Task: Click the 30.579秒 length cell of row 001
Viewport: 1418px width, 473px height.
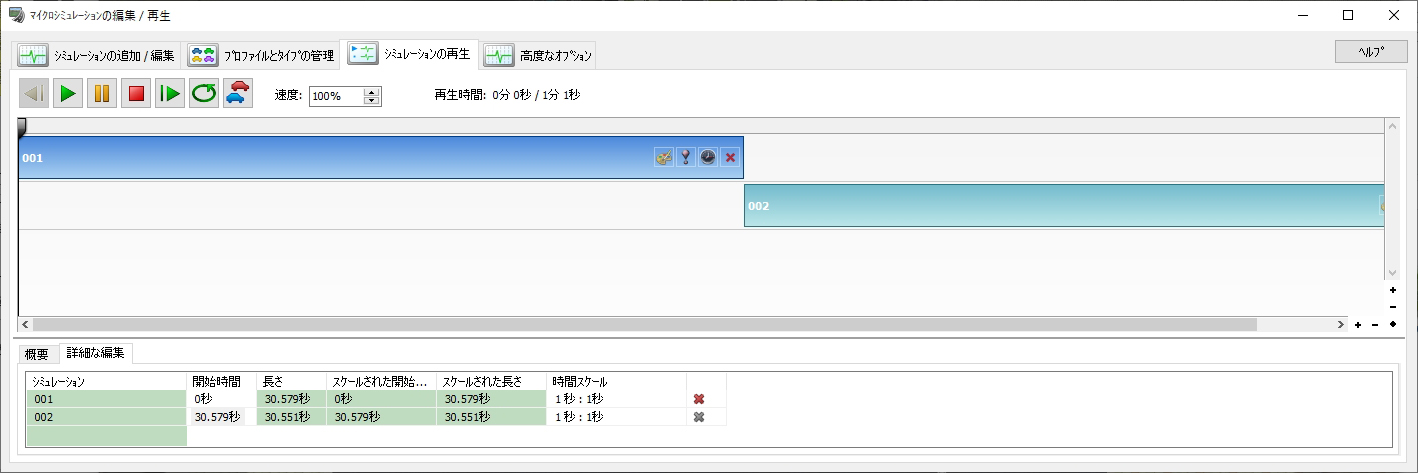Action: point(291,399)
